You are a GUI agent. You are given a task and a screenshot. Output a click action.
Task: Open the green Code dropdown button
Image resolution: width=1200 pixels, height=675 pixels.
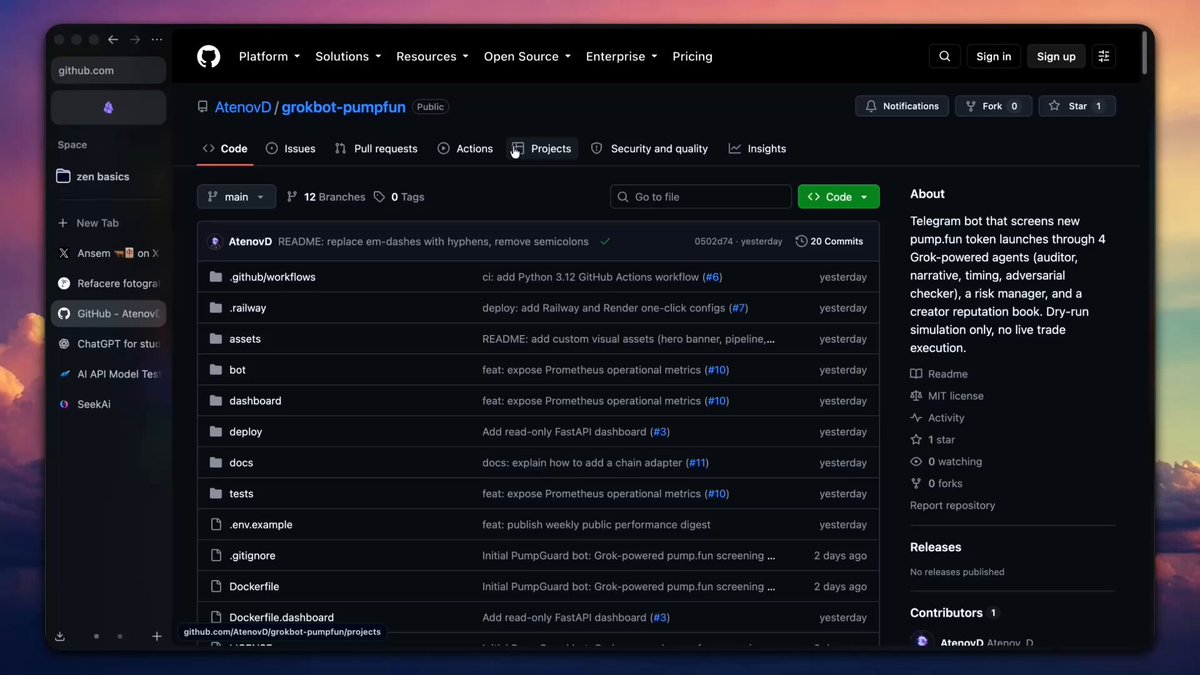click(x=838, y=197)
